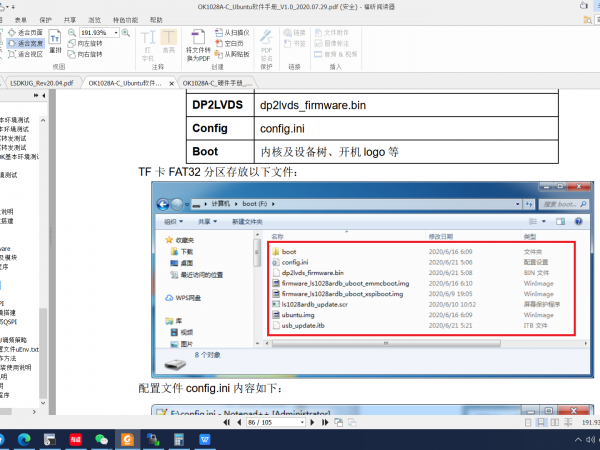Screen dimensions: 600x450
Task: Click 将文件转换为PDF convert icon
Action: point(199,47)
